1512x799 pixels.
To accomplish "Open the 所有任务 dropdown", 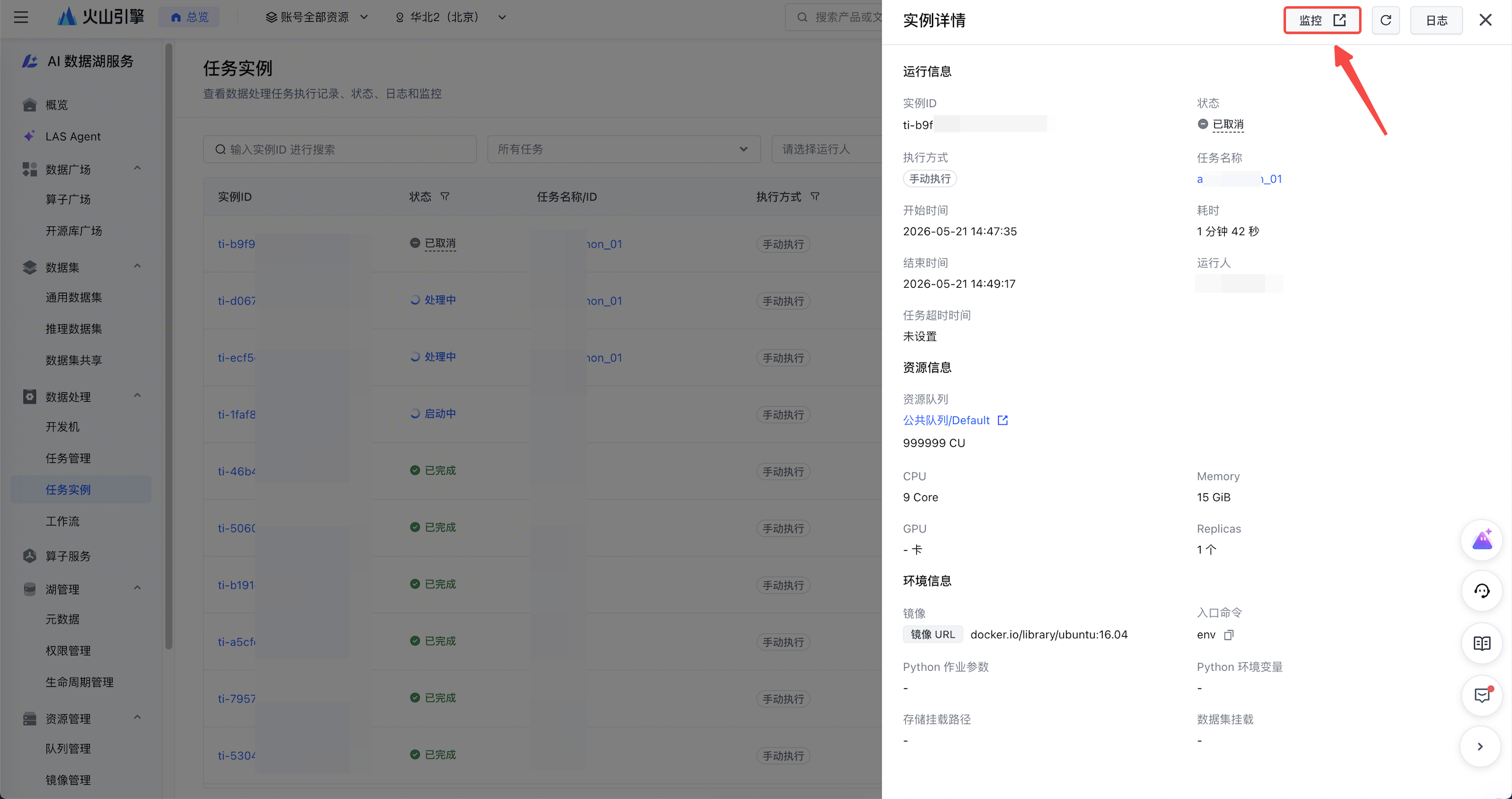I will (x=623, y=149).
